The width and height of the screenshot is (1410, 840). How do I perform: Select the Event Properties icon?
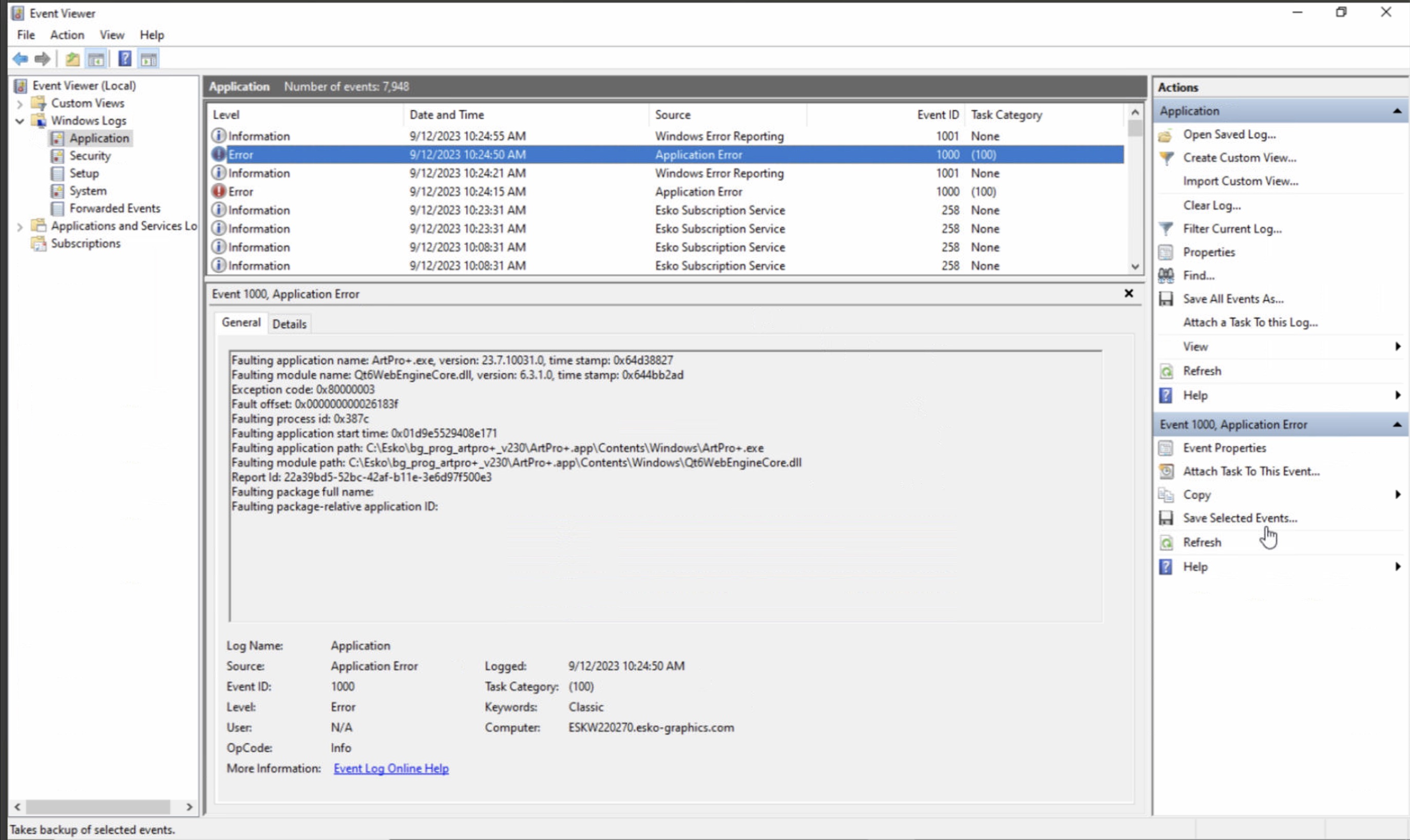pos(1166,448)
